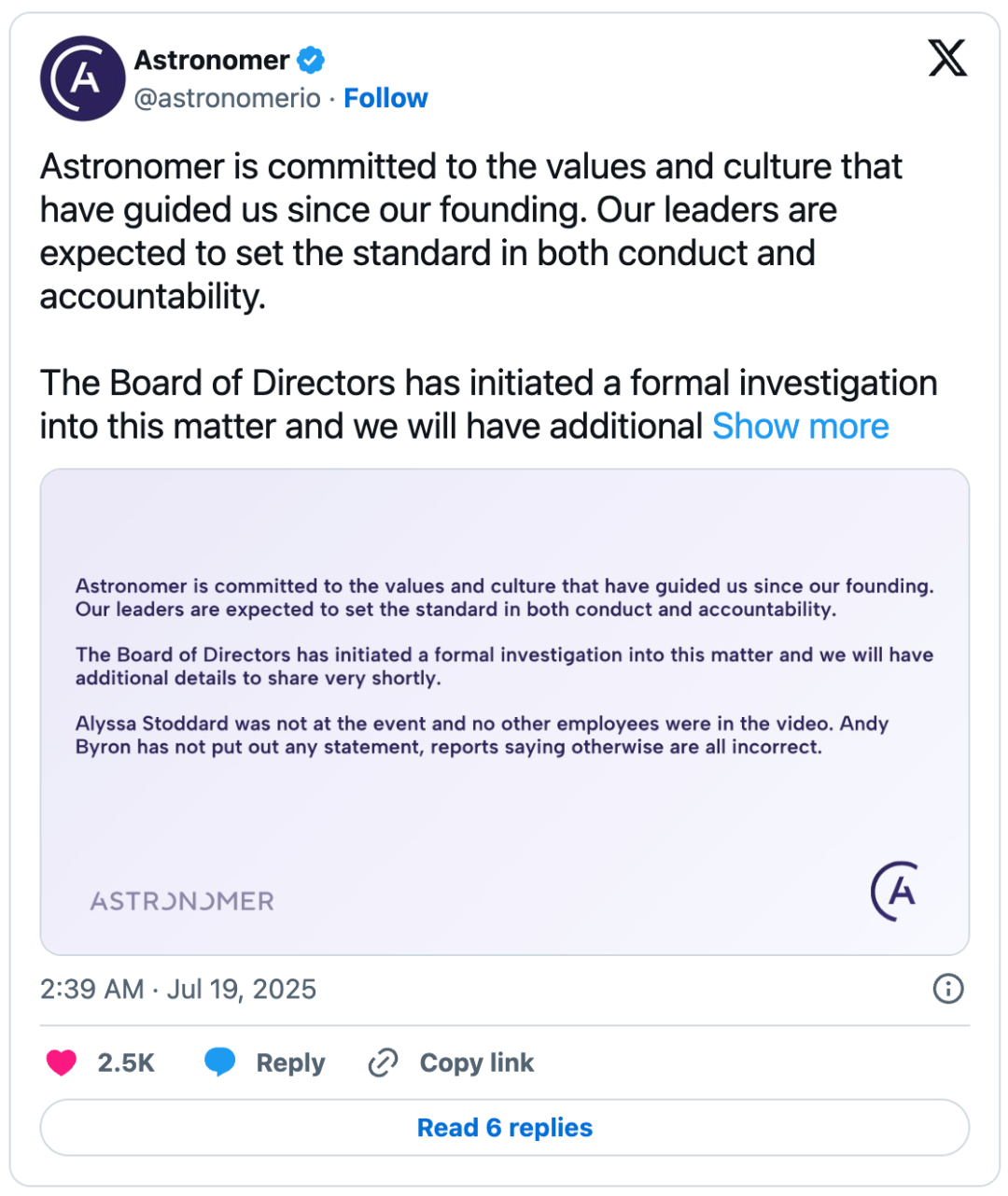Screen dimensions: 1008x1196
Task: Click the @astronomerio handle
Action: coord(228,98)
